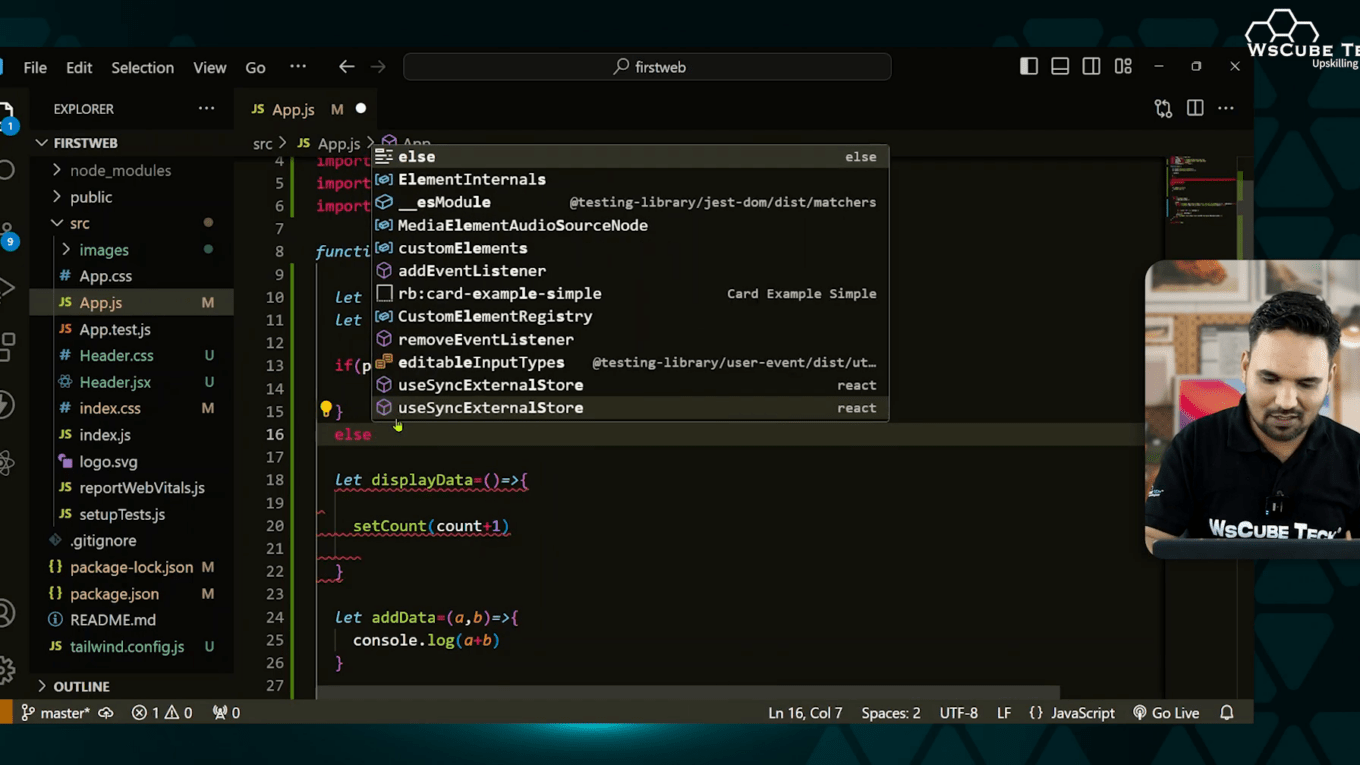
Task: Open setupTests.js in the explorer
Action: (122, 515)
